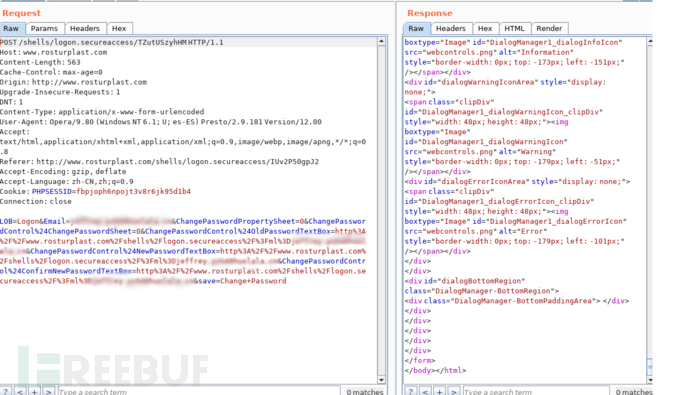The height and width of the screenshot is (395, 690).
Task: Click the dialogWarningIconArea div line in response
Action: pos(505,82)
